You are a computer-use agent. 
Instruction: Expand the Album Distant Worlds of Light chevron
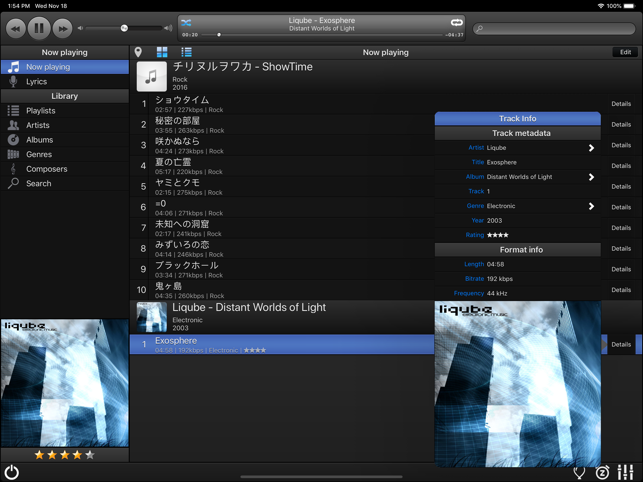(x=591, y=177)
